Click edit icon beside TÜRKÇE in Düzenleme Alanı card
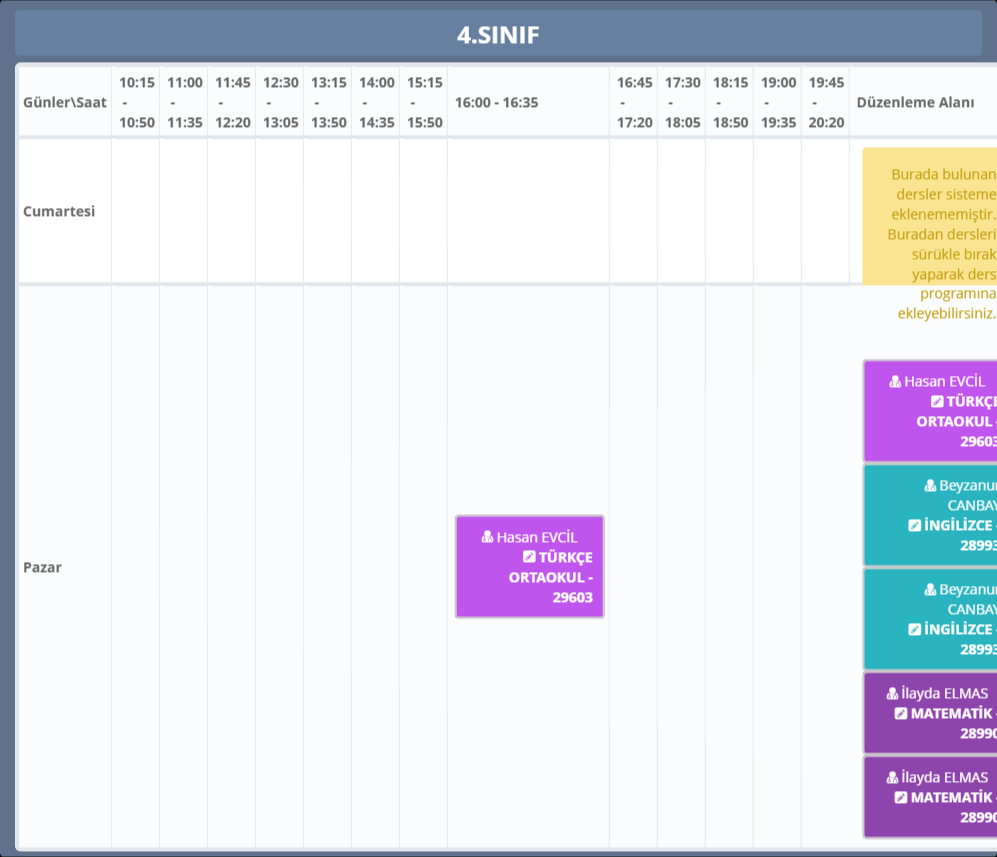The image size is (997, 857). [x=937, y=401]
